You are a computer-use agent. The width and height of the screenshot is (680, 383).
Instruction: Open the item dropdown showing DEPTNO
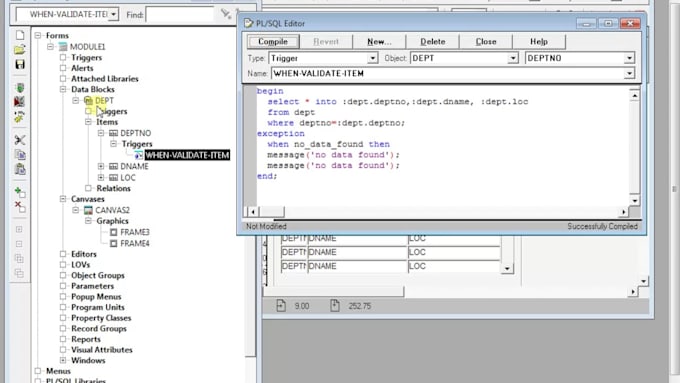click(x=629, y=58)
